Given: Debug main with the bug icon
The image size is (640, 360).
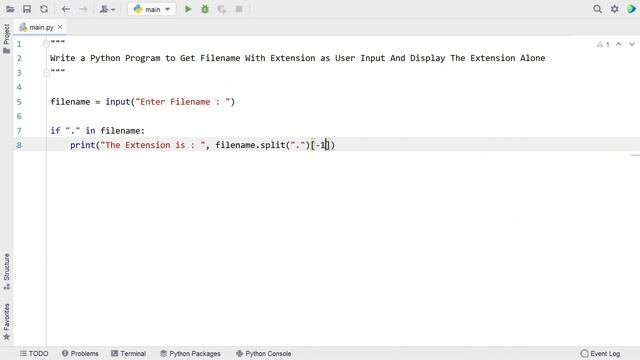Looking at the screenshot, I should 205,9.
